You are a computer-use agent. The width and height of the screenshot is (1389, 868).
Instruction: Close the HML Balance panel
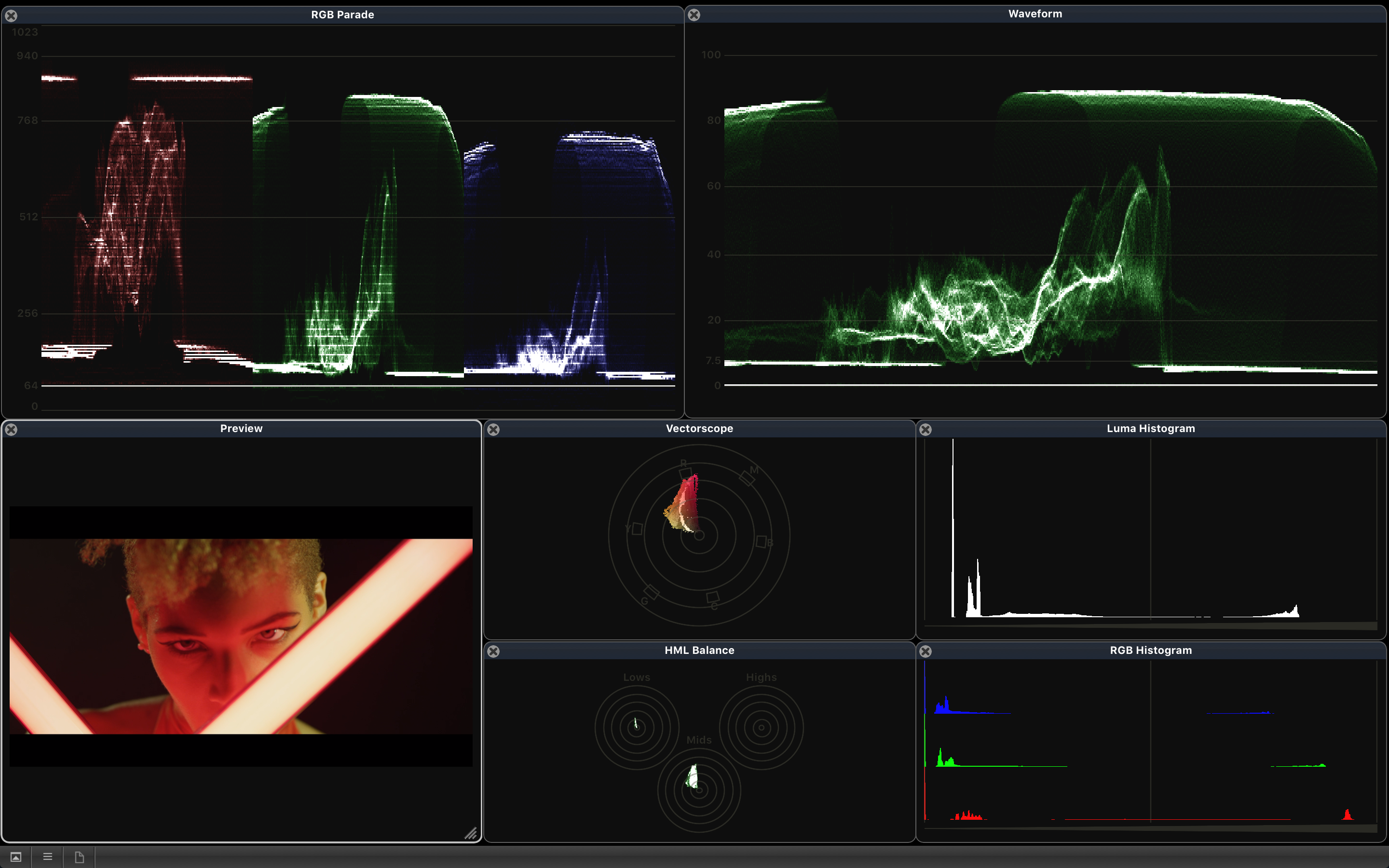click(493, 651)
